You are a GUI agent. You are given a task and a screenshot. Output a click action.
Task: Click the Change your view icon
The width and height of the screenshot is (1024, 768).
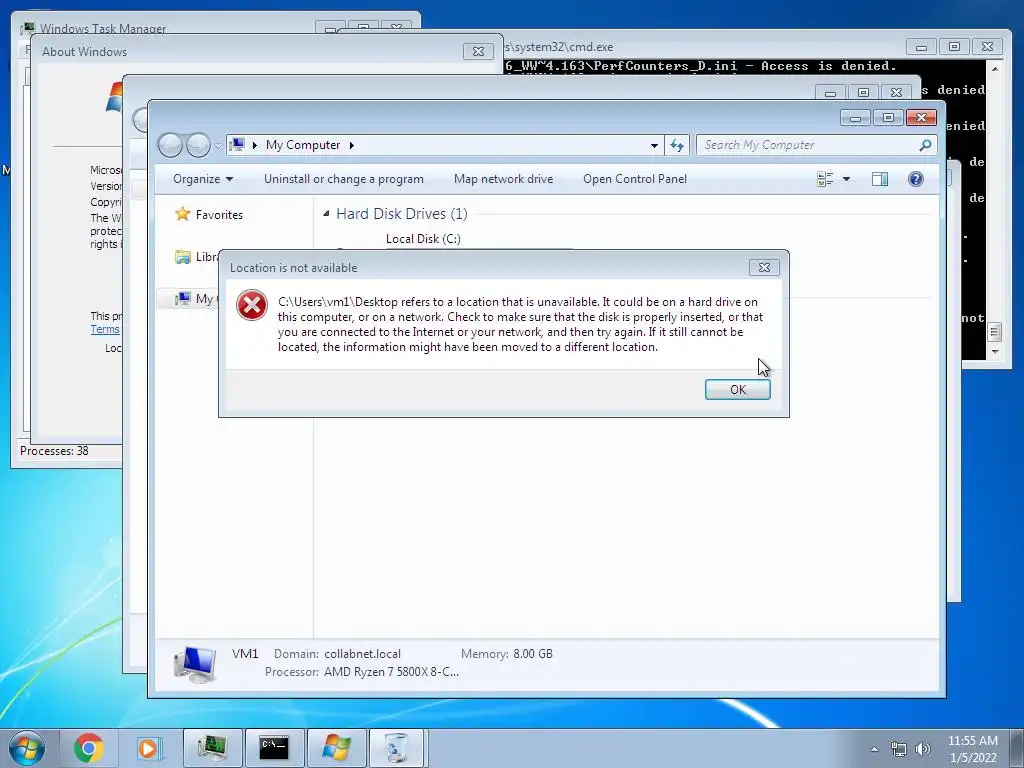(x=825, y=179)
